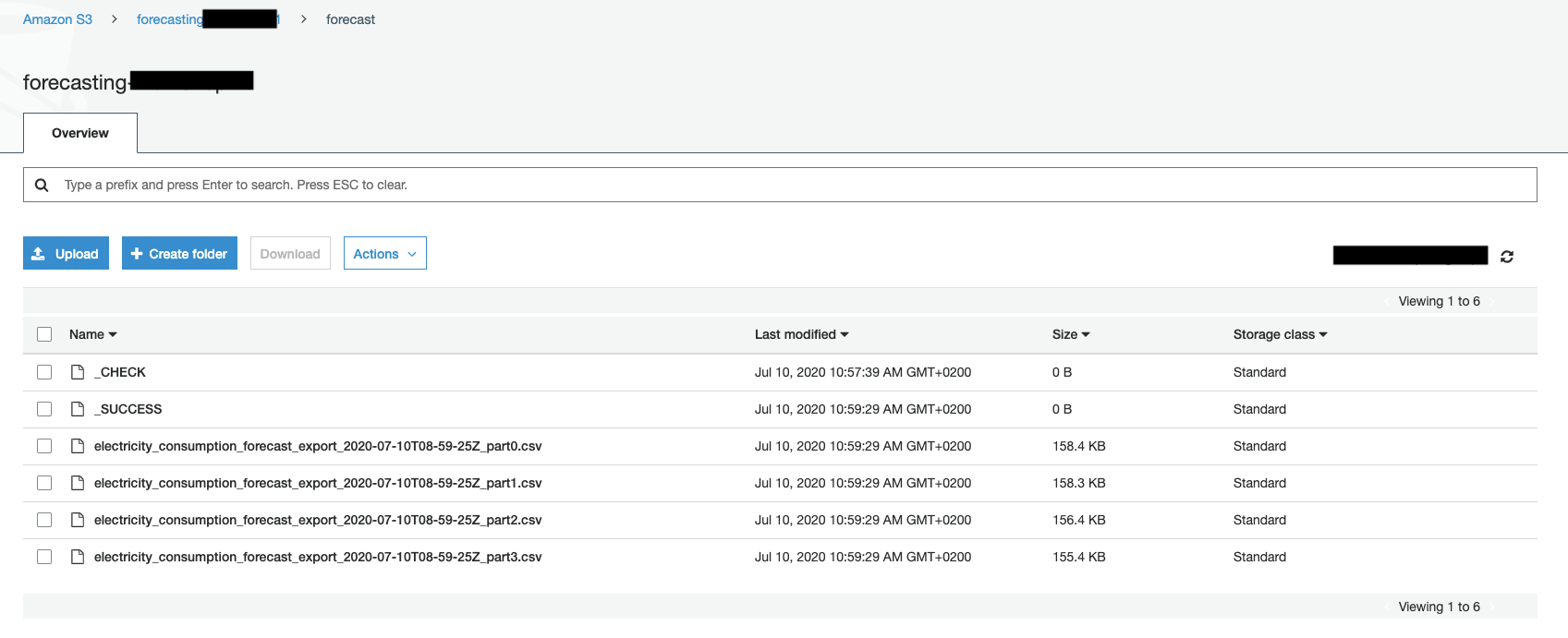Go to Amazon S3 breadcrumb link

click(57, 19)
